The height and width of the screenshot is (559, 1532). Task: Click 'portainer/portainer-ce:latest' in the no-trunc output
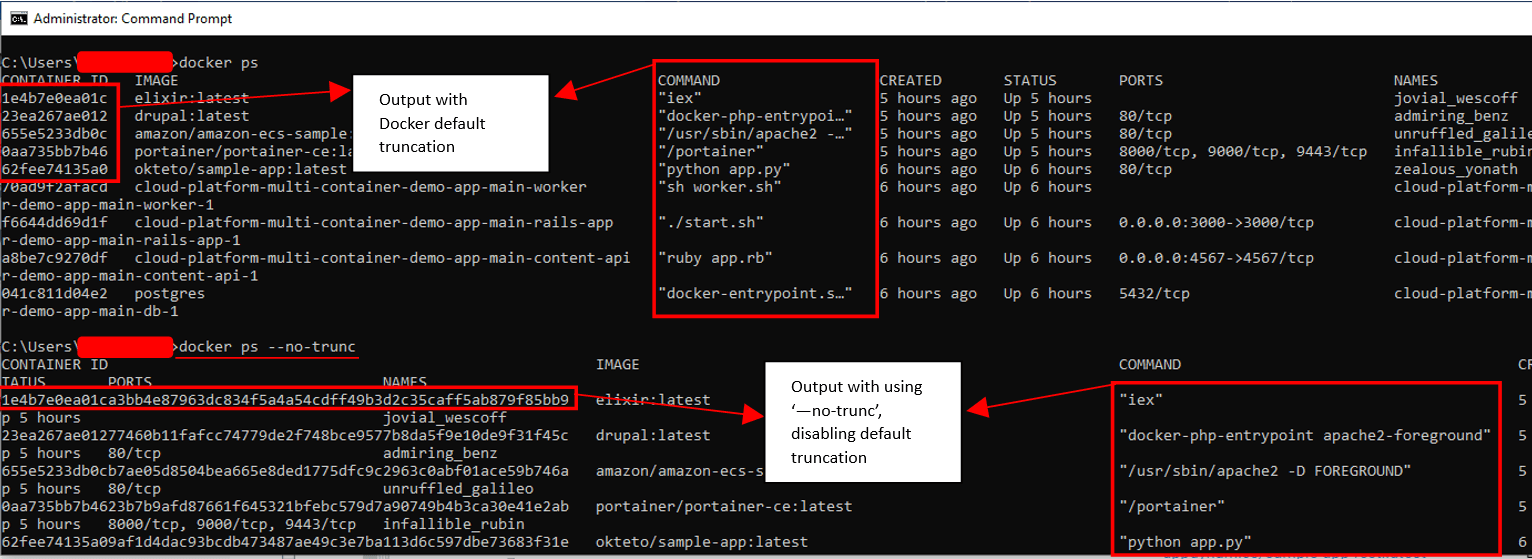(x=724, y=507)
